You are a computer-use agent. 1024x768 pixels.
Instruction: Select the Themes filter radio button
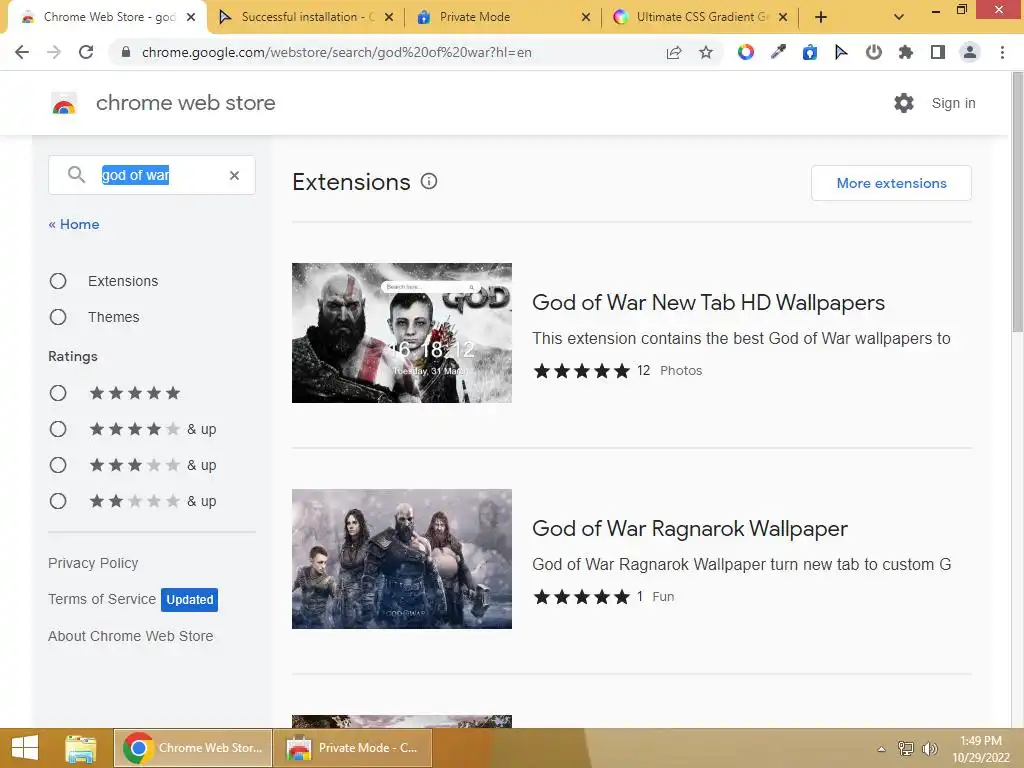(58, 317)
